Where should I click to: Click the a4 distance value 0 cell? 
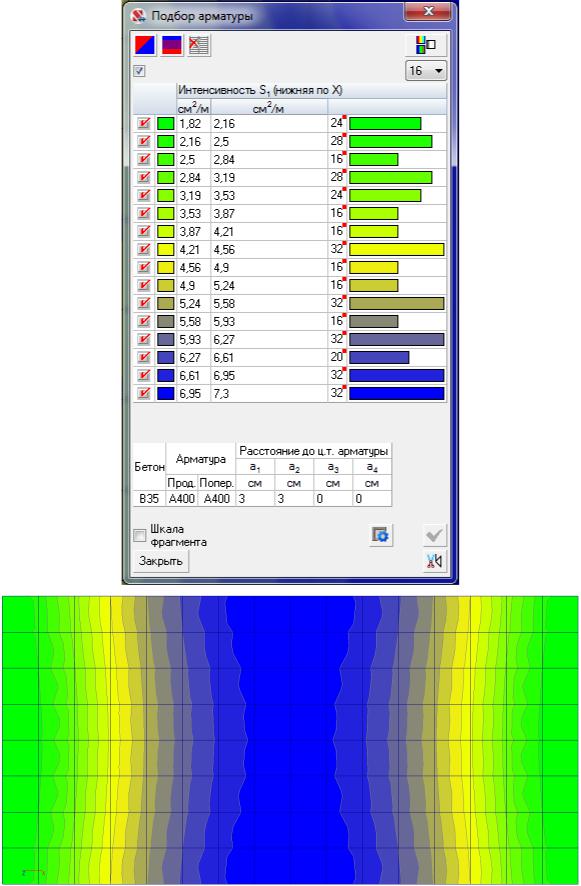pos(372,499)
